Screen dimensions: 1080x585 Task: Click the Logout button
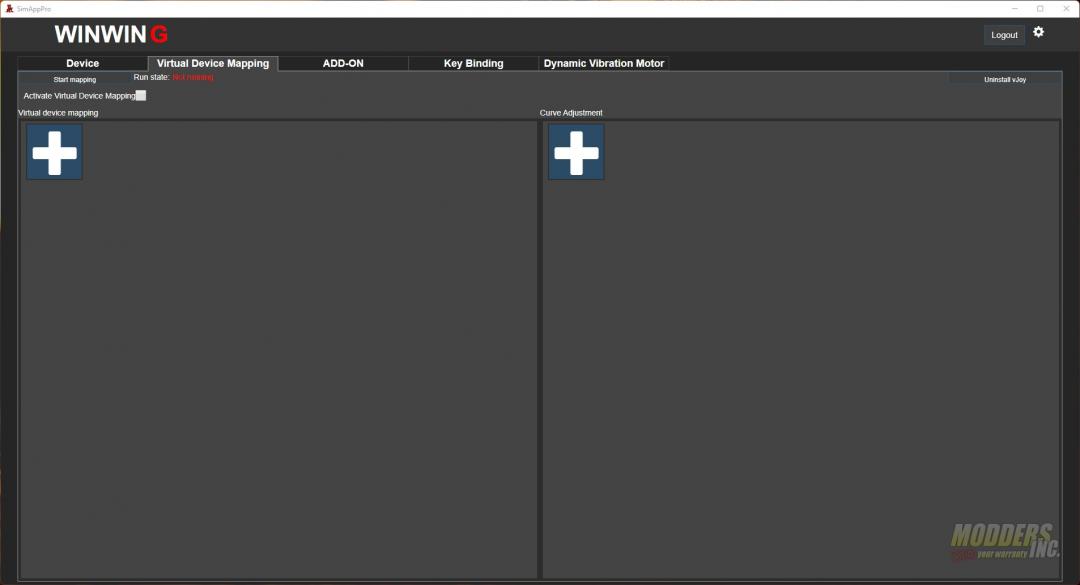pos(1004,34)
